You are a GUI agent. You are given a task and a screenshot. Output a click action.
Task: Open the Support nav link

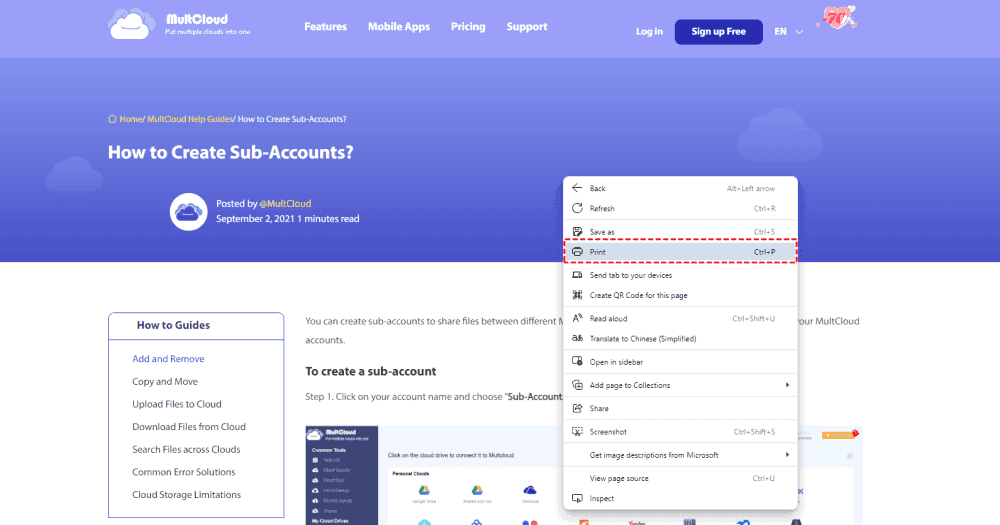click(x=527, y=27)
